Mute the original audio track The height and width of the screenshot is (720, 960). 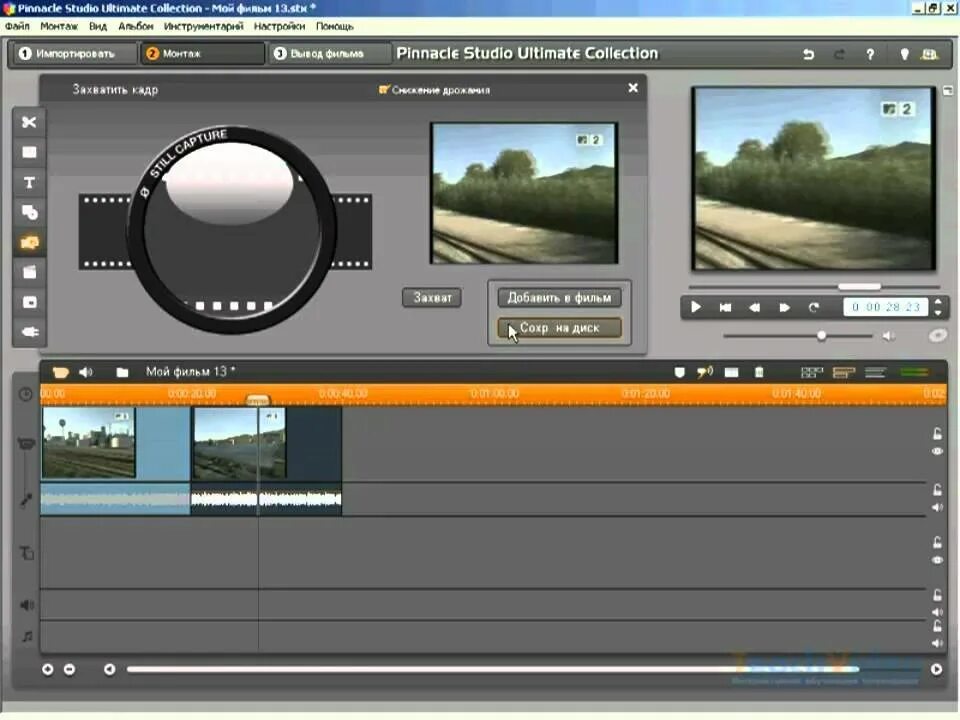click(x=937, y=507)
